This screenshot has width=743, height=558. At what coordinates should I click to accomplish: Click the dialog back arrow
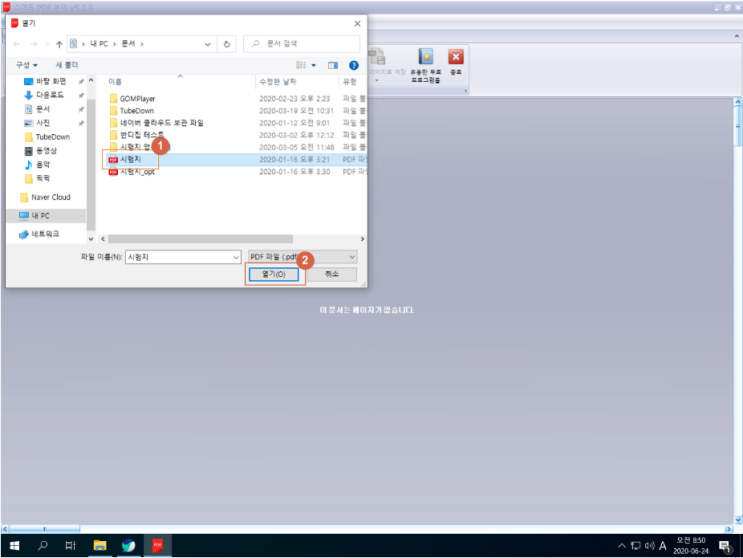click(x=17, y=44)
